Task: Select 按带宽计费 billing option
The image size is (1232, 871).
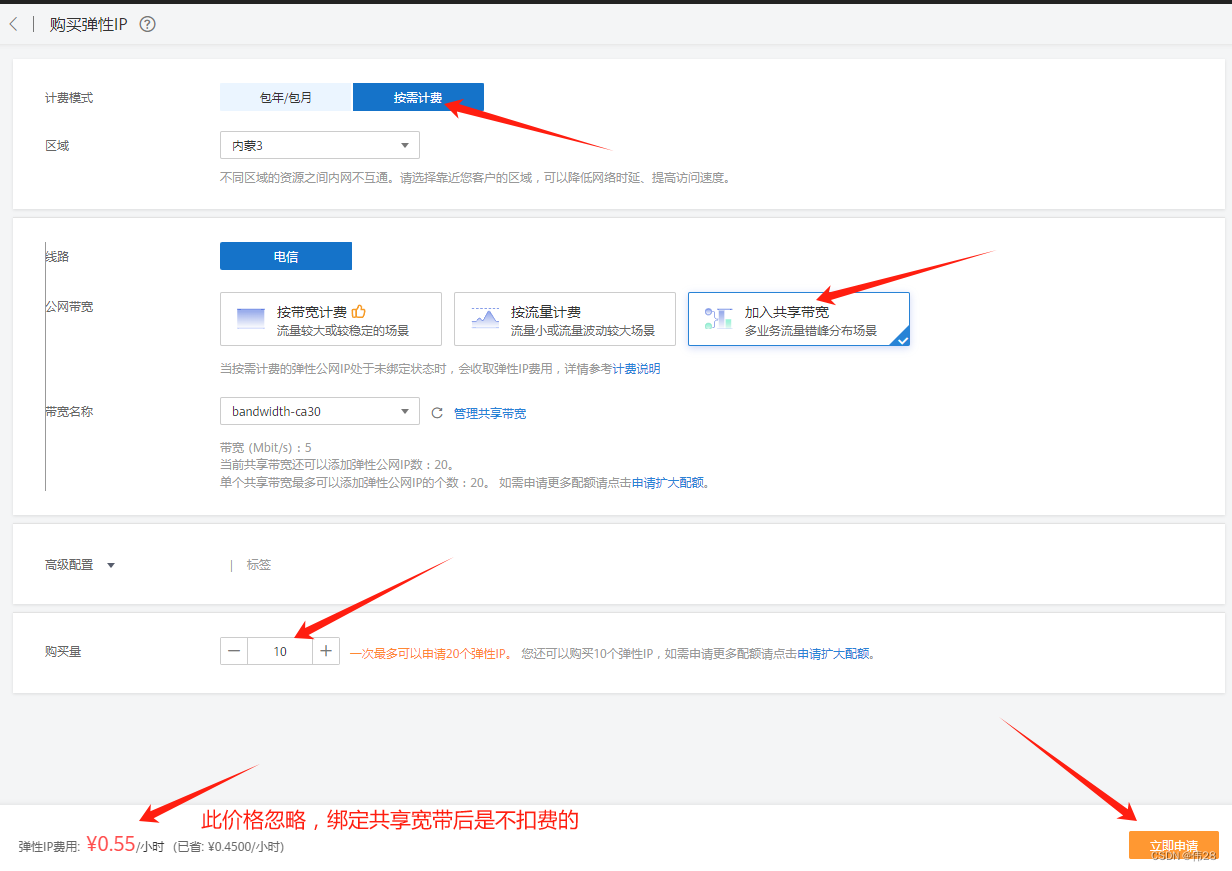Action: tap(330, 318)
